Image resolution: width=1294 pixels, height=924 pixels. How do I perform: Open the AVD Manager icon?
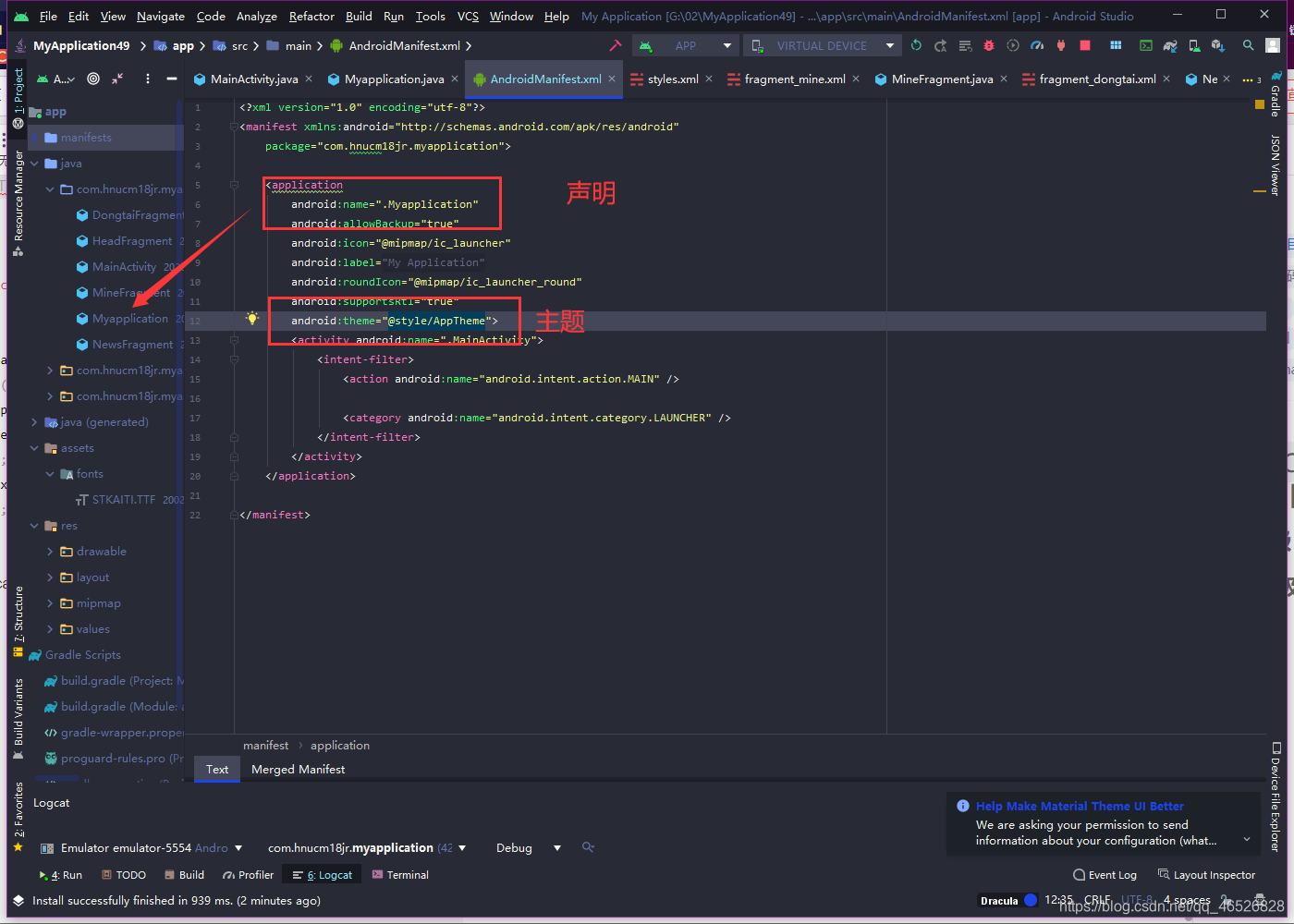[x=1194, y=45]
